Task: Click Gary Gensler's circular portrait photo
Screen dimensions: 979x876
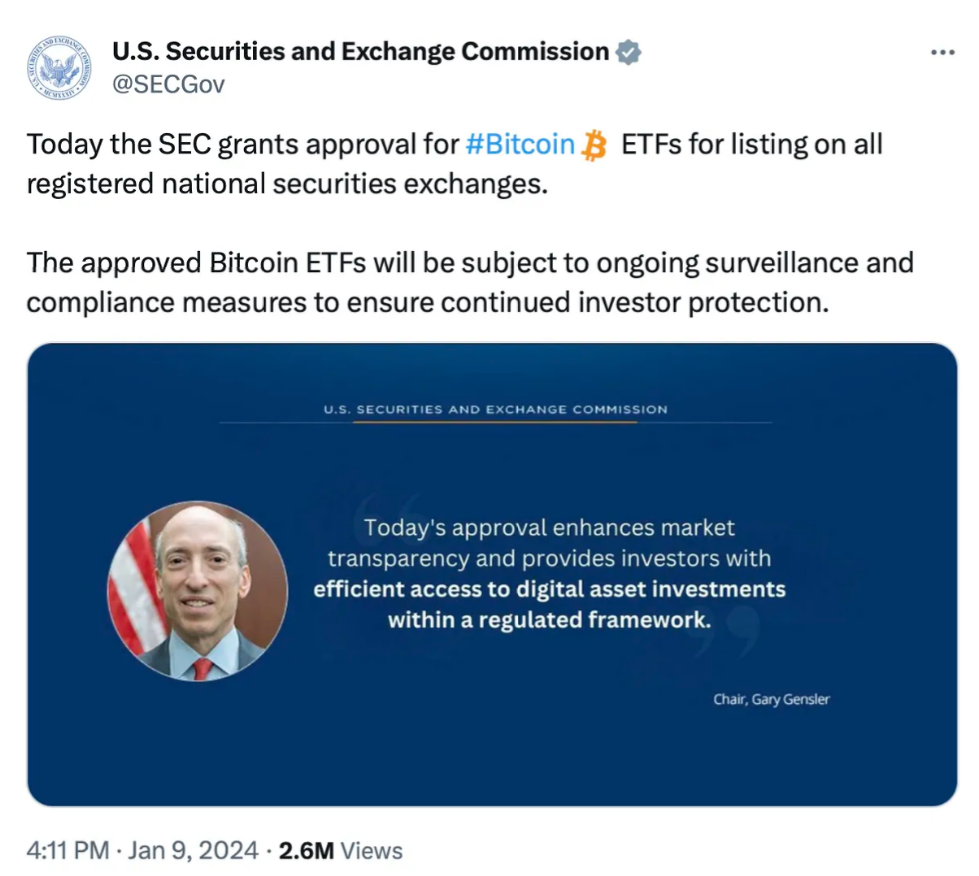Action: click(x=198, y=592)
